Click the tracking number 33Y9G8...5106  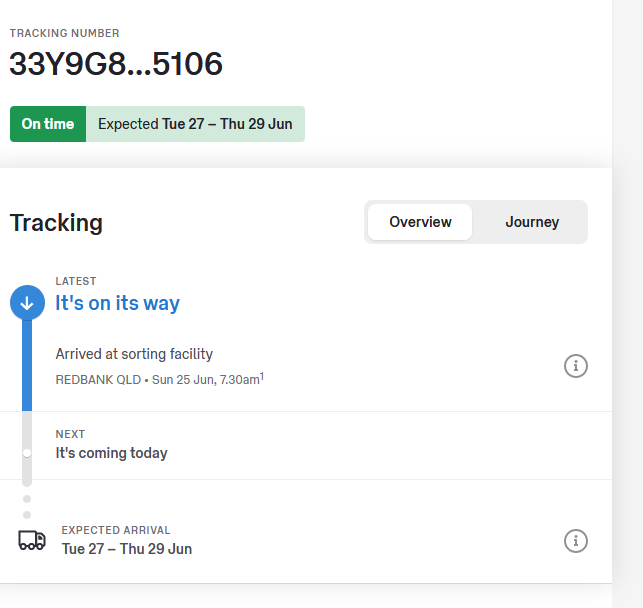(116, 64)
